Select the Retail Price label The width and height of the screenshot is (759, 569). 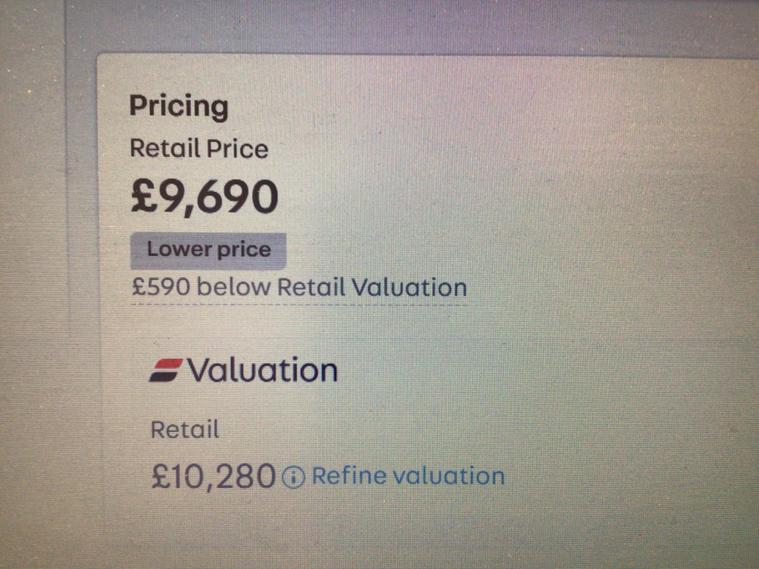click(x=199, y=149)
